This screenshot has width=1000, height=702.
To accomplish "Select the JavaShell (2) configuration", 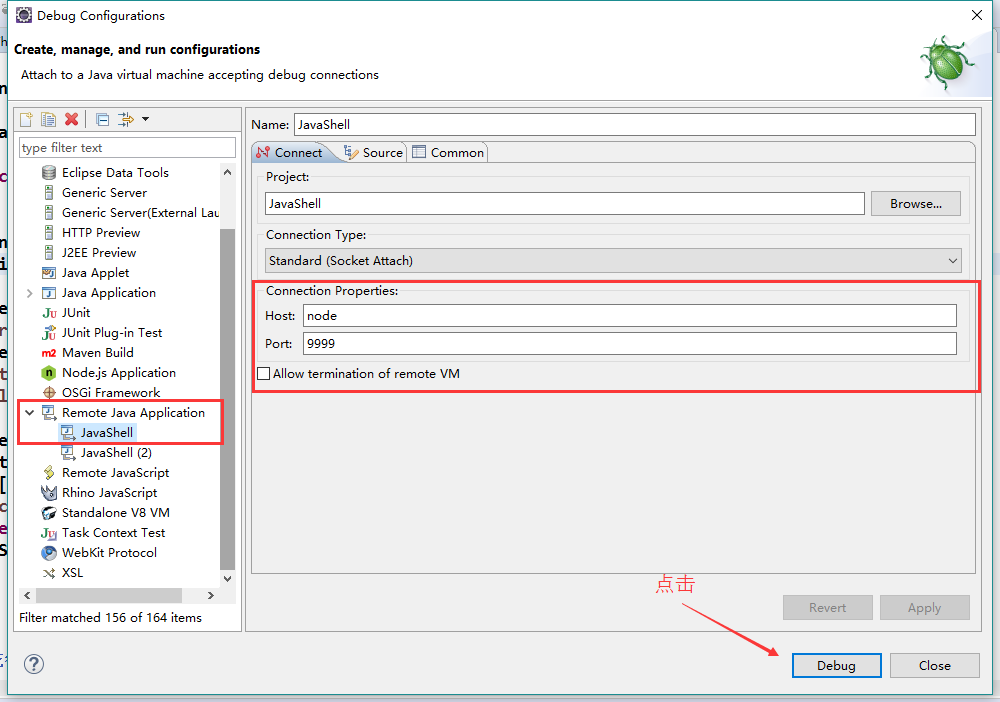I will [116, 453].
